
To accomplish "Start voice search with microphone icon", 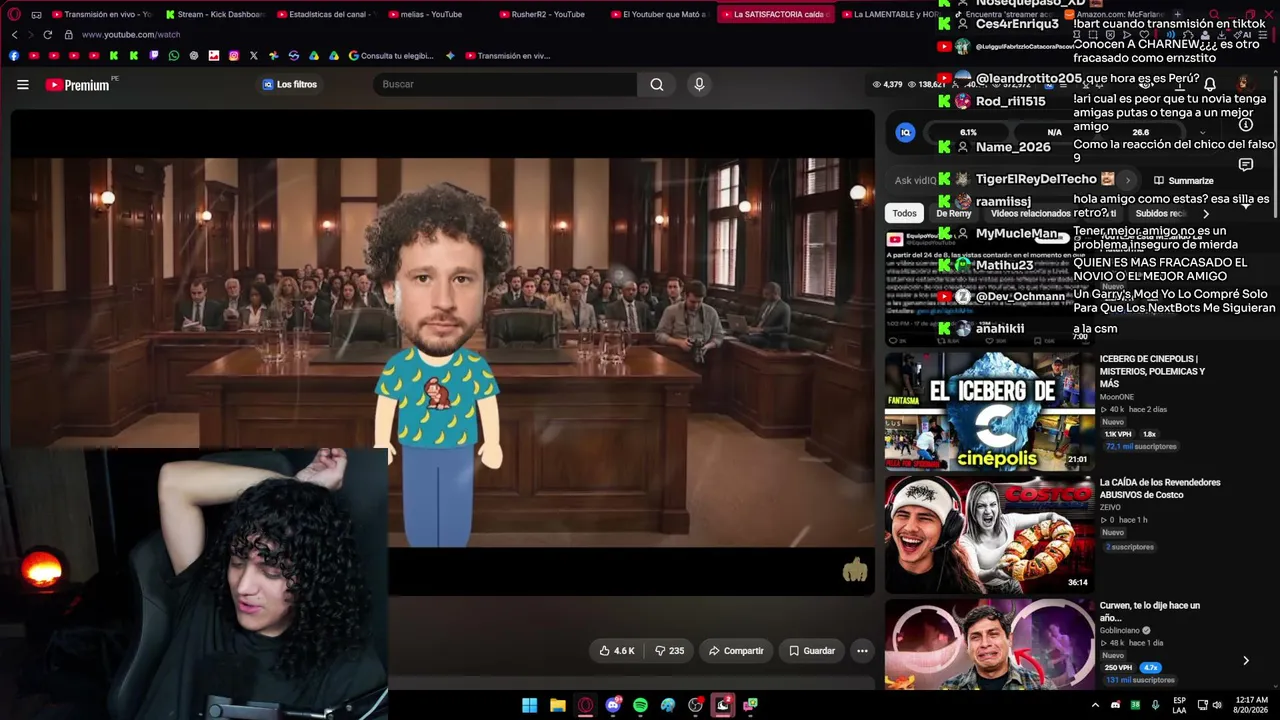I will pos(699,84).
